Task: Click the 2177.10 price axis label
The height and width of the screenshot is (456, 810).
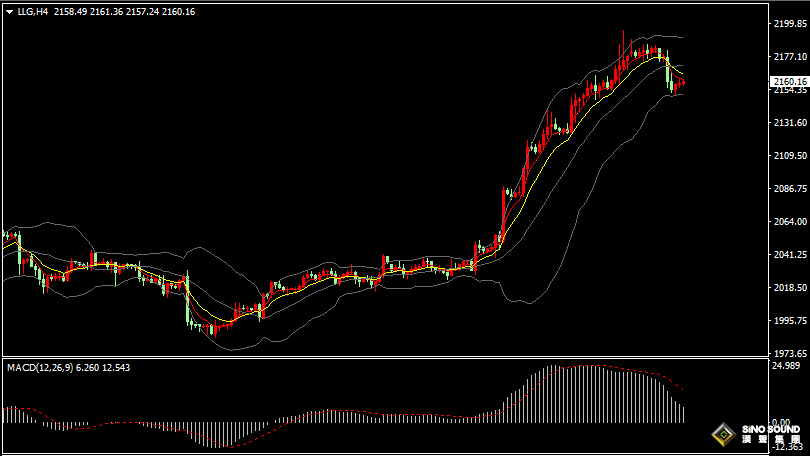Action: [x=789, y=57]
